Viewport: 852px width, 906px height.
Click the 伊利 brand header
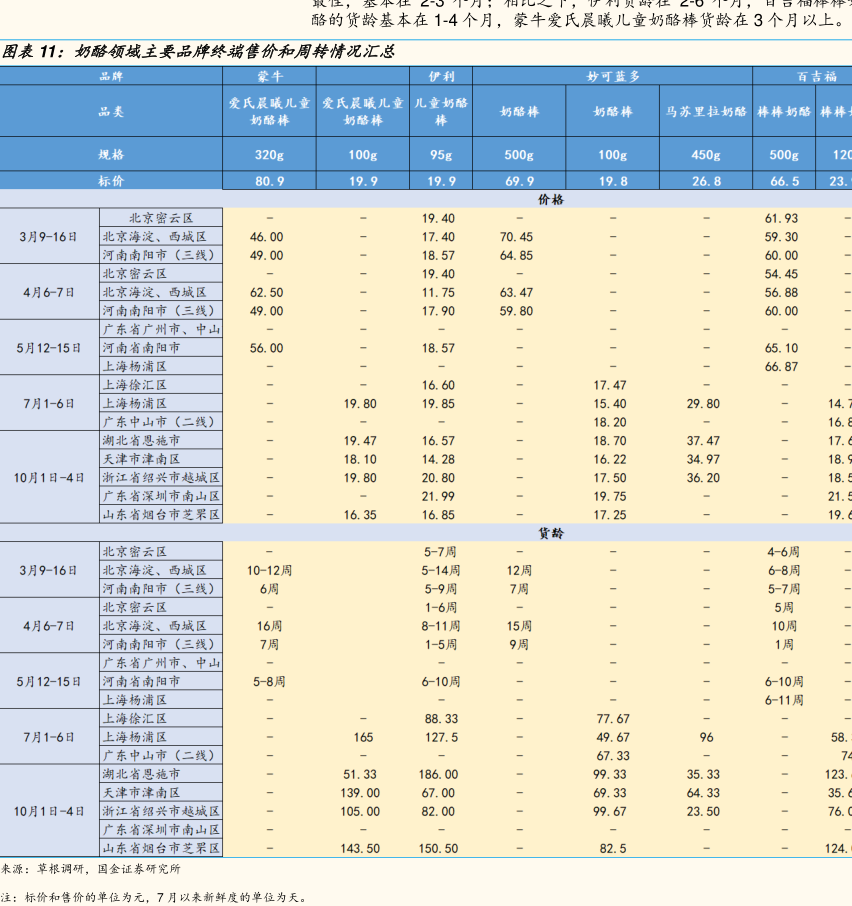[441, 76]
